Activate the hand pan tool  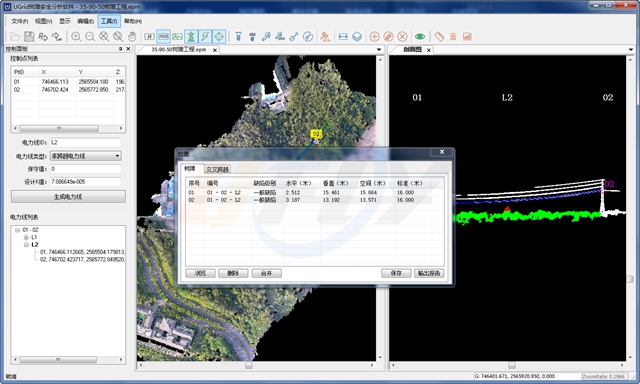[x=131, y=37]
